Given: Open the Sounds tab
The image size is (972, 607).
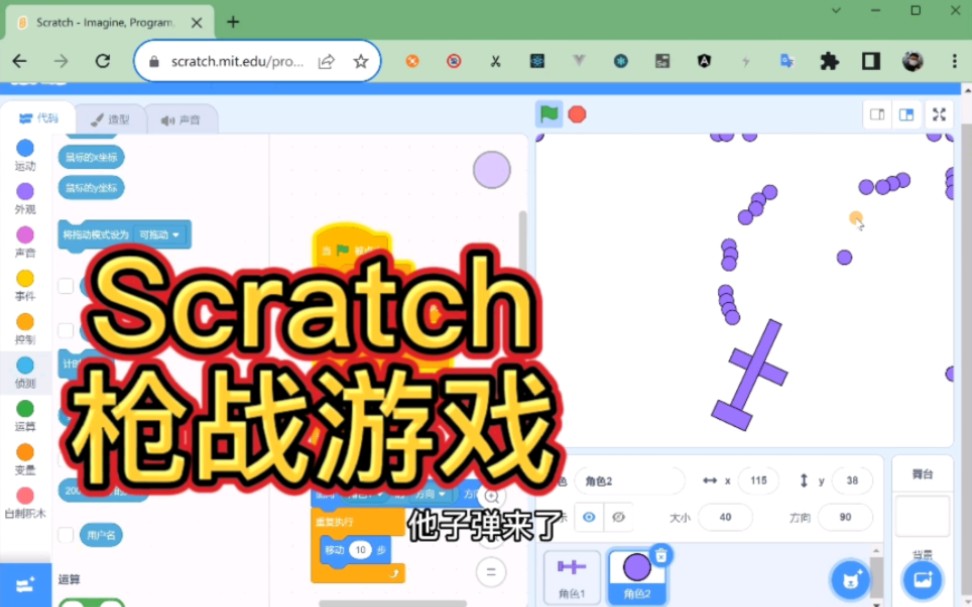Looking at the screenshot, I should pyautogui.click(x=181, y=120).
